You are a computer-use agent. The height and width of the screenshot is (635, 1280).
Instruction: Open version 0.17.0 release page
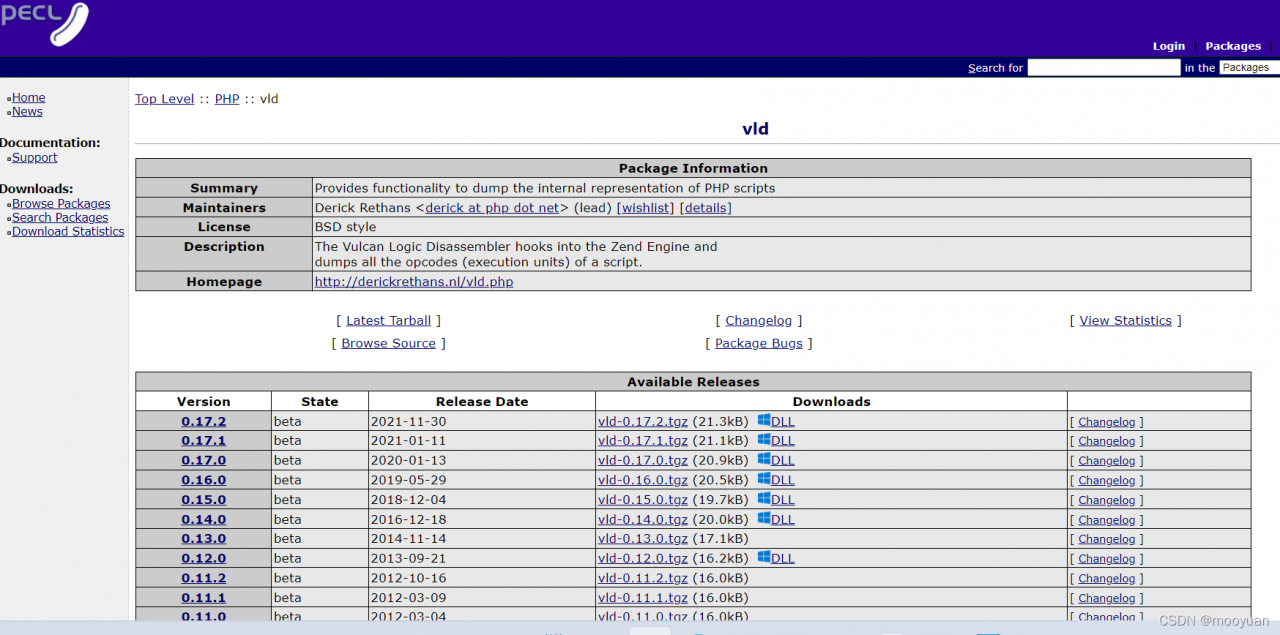click(203, 460)
